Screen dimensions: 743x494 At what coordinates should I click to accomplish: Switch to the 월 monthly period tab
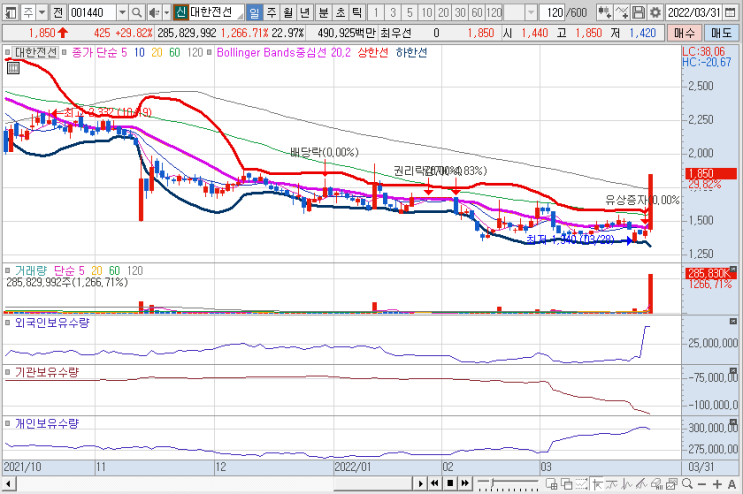[x=288, y=12]
